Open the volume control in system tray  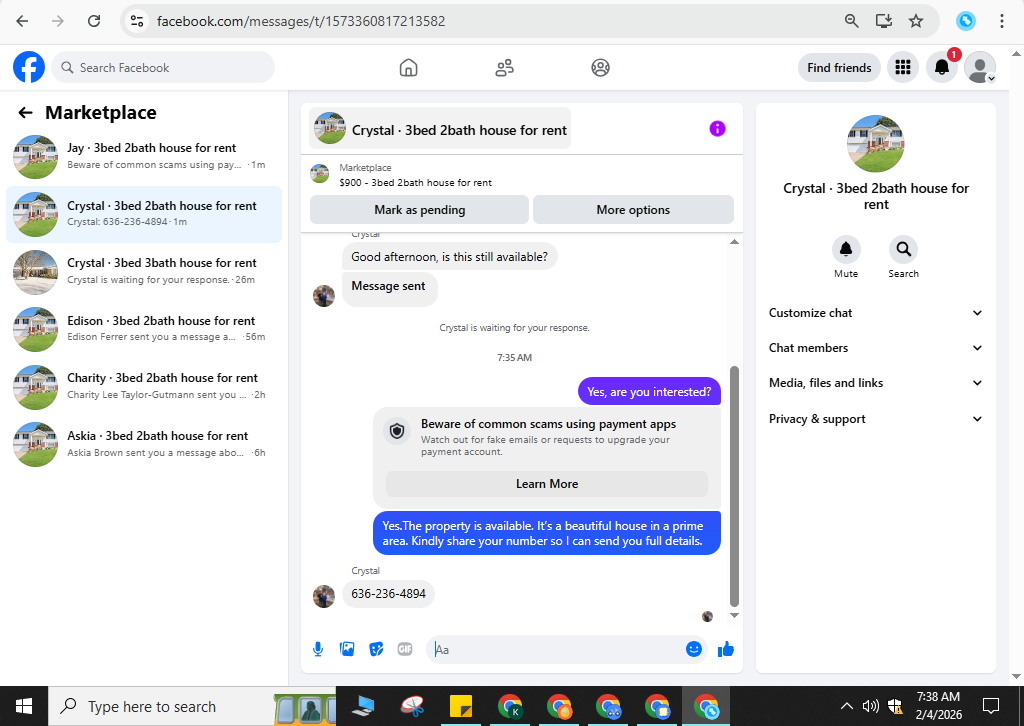870,706
